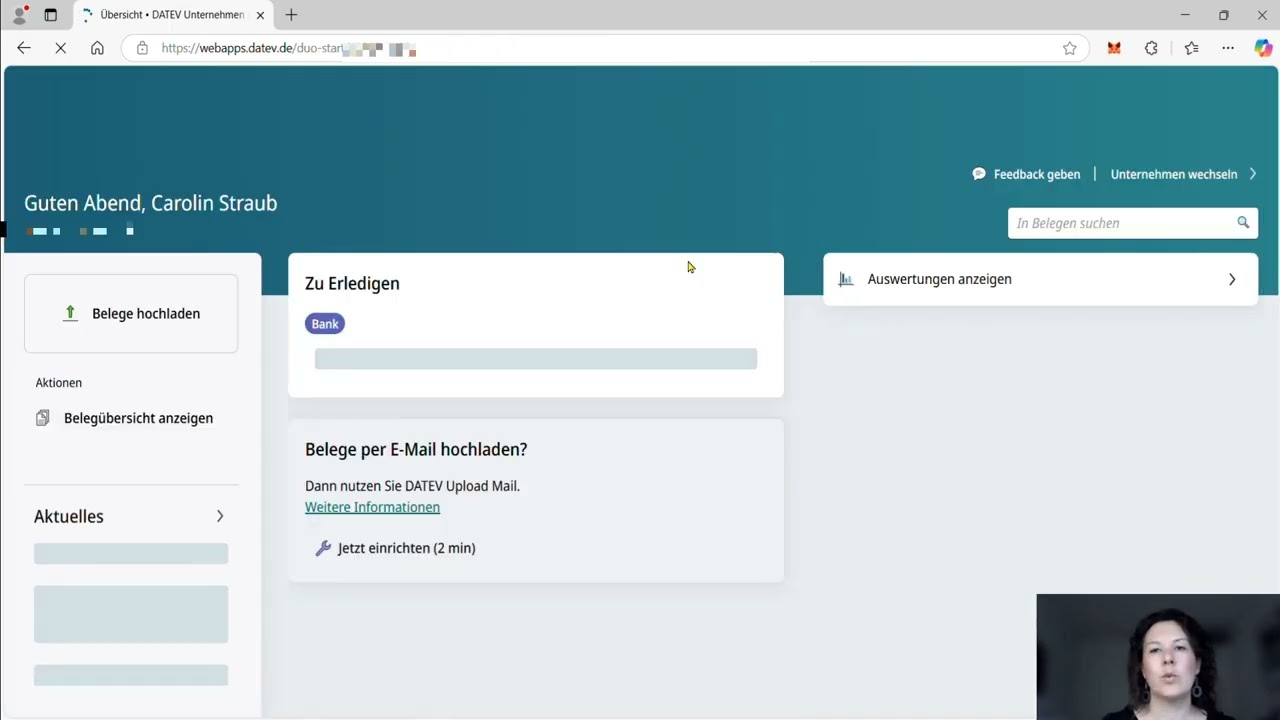This screenshot has height=720, width=1280.
Task: Click the Belegübersicht document icon
Action: (x=42, y=418)
